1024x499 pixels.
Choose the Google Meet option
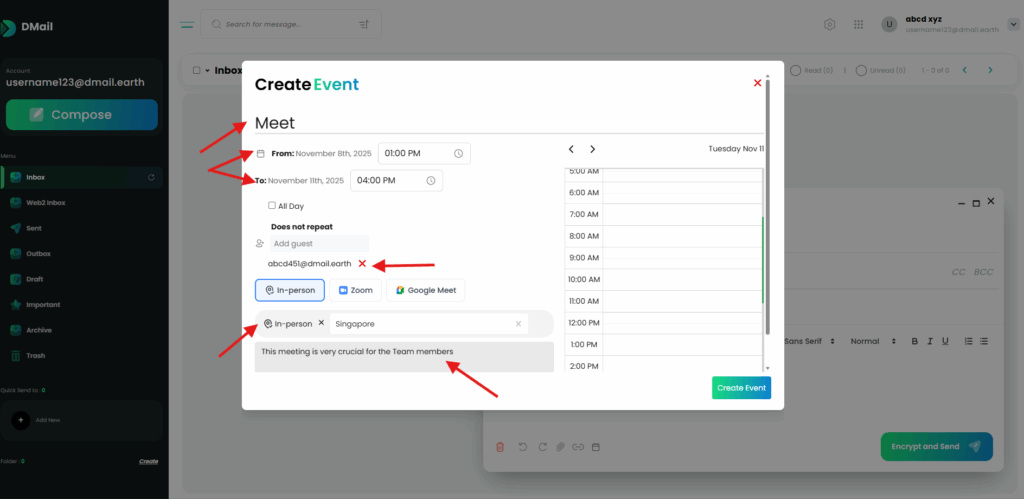(425, 290)
